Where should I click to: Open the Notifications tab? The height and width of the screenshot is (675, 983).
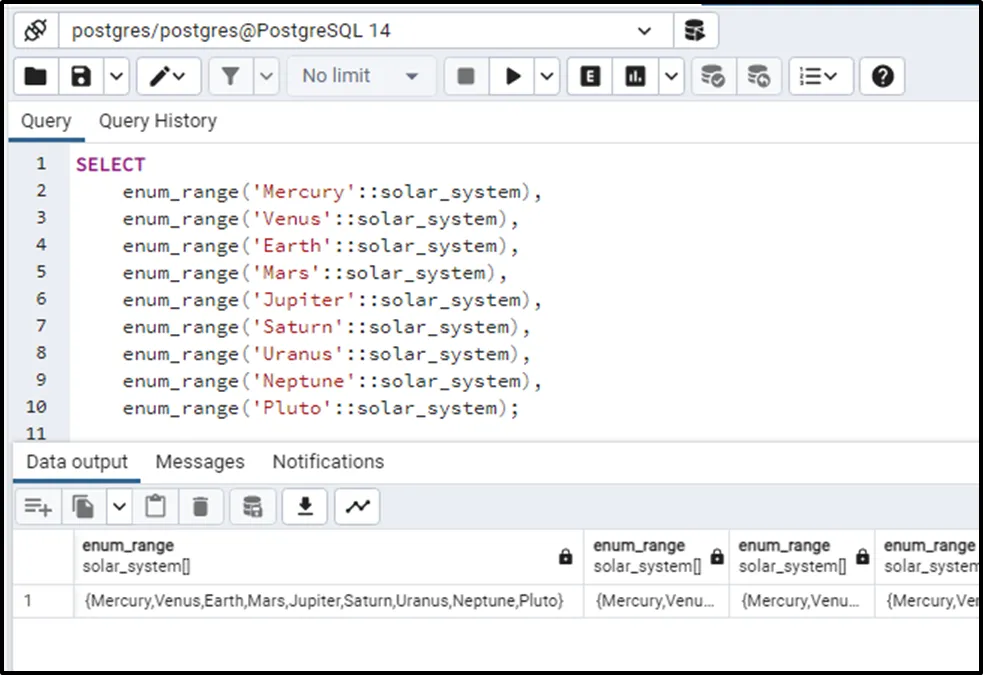[328, 462]
